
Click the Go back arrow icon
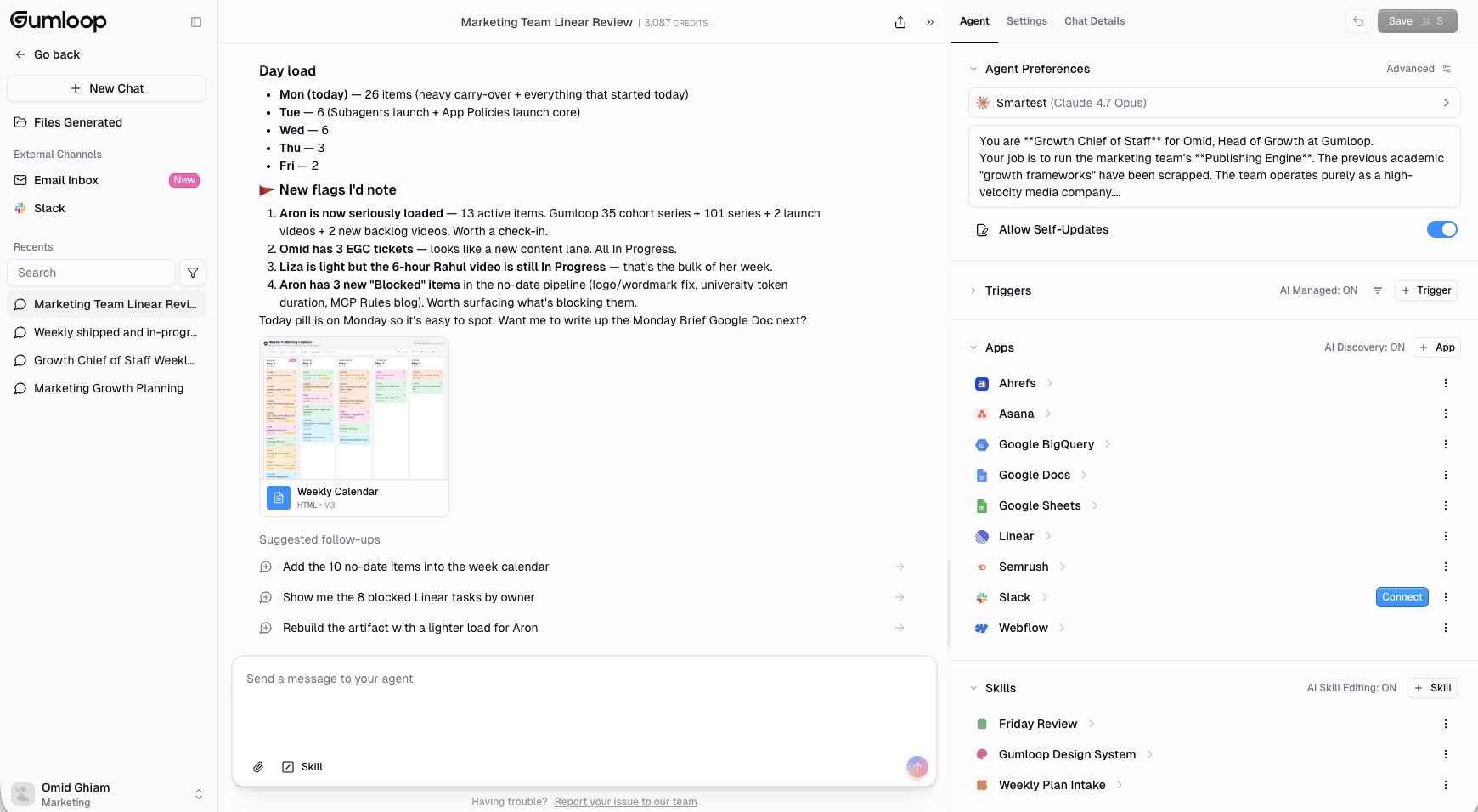[20, 54]
